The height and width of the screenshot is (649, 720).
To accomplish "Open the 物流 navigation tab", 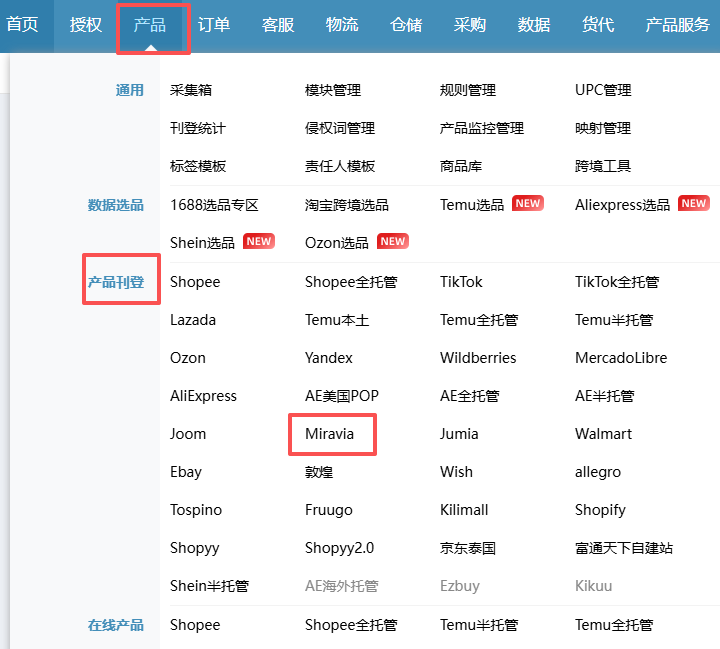I will (x=342, y=25).
